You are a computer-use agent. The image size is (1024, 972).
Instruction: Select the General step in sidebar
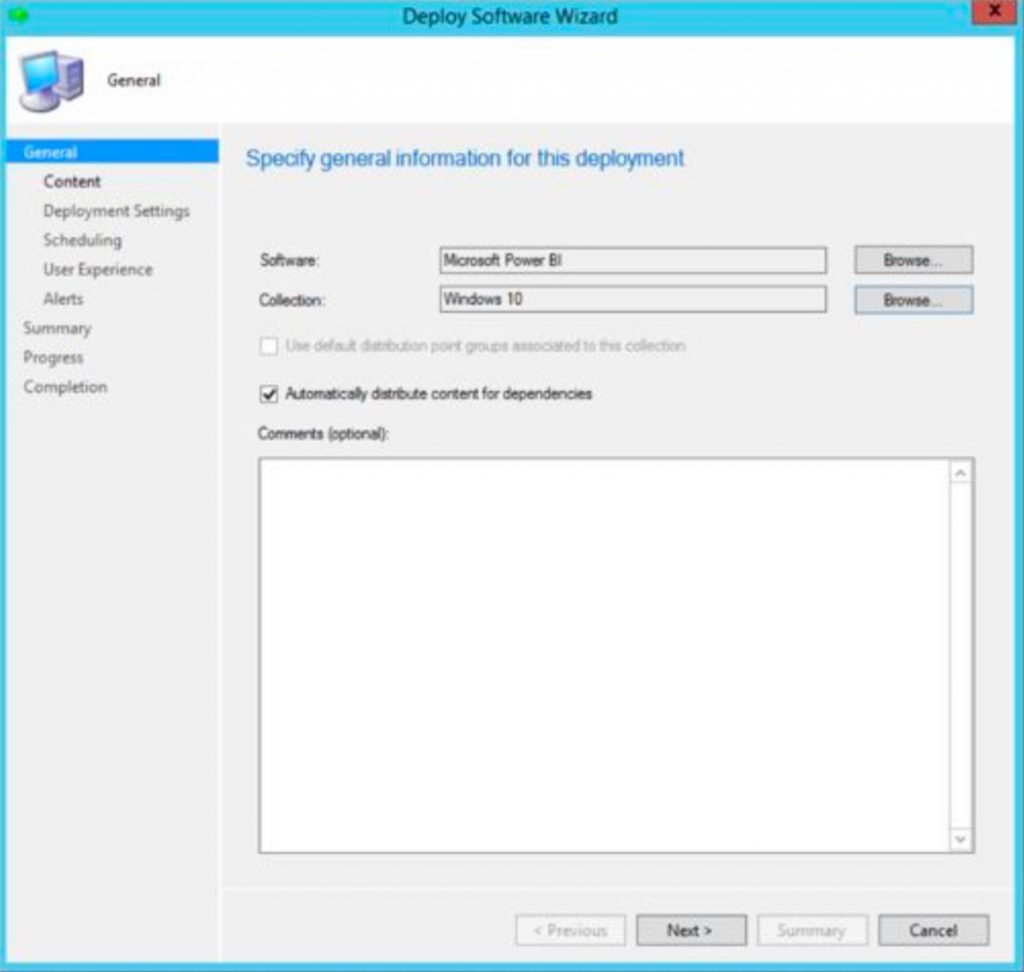click(x=112, y=152)
